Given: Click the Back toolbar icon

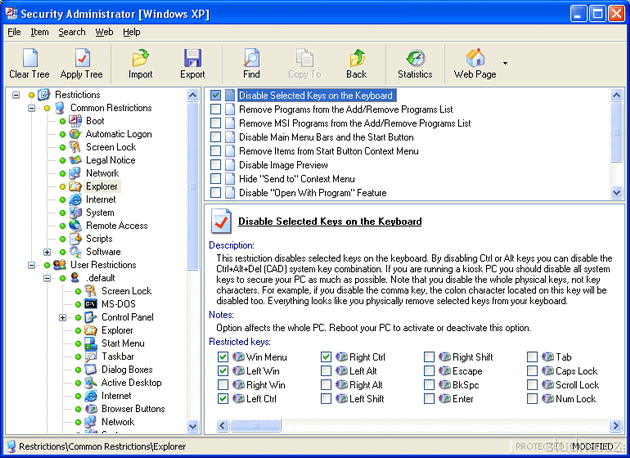Looking at the screenshot, I should pyautogui.click(x=356, y=58).
